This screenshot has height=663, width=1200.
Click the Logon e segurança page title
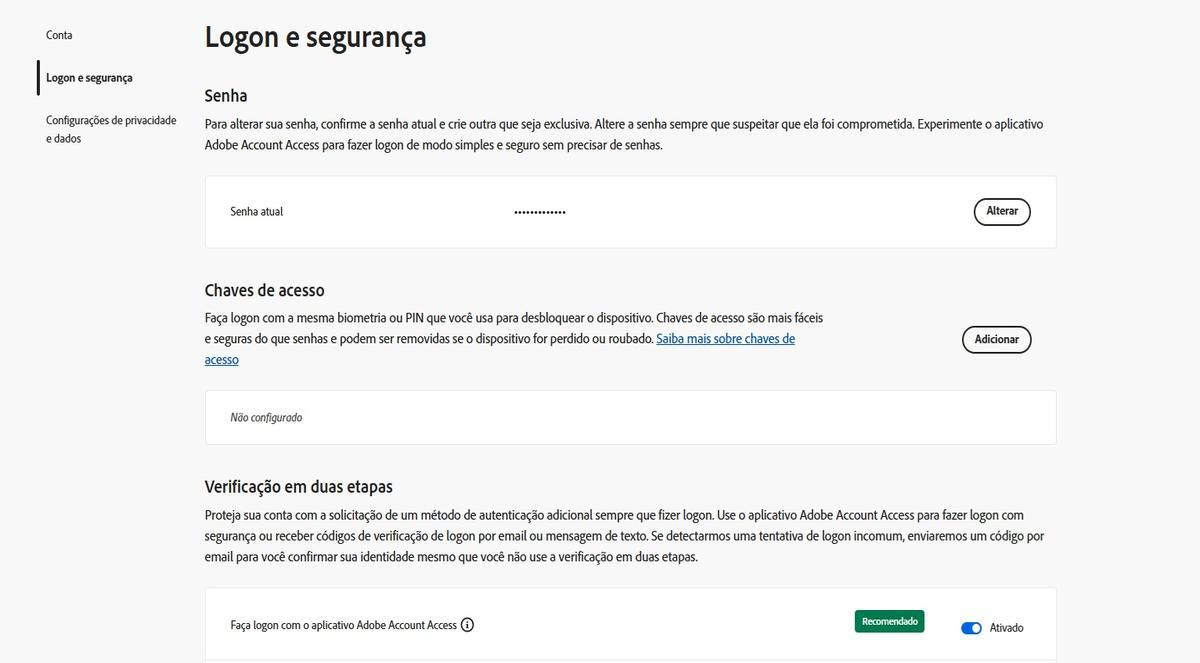(x=315, y=37)
